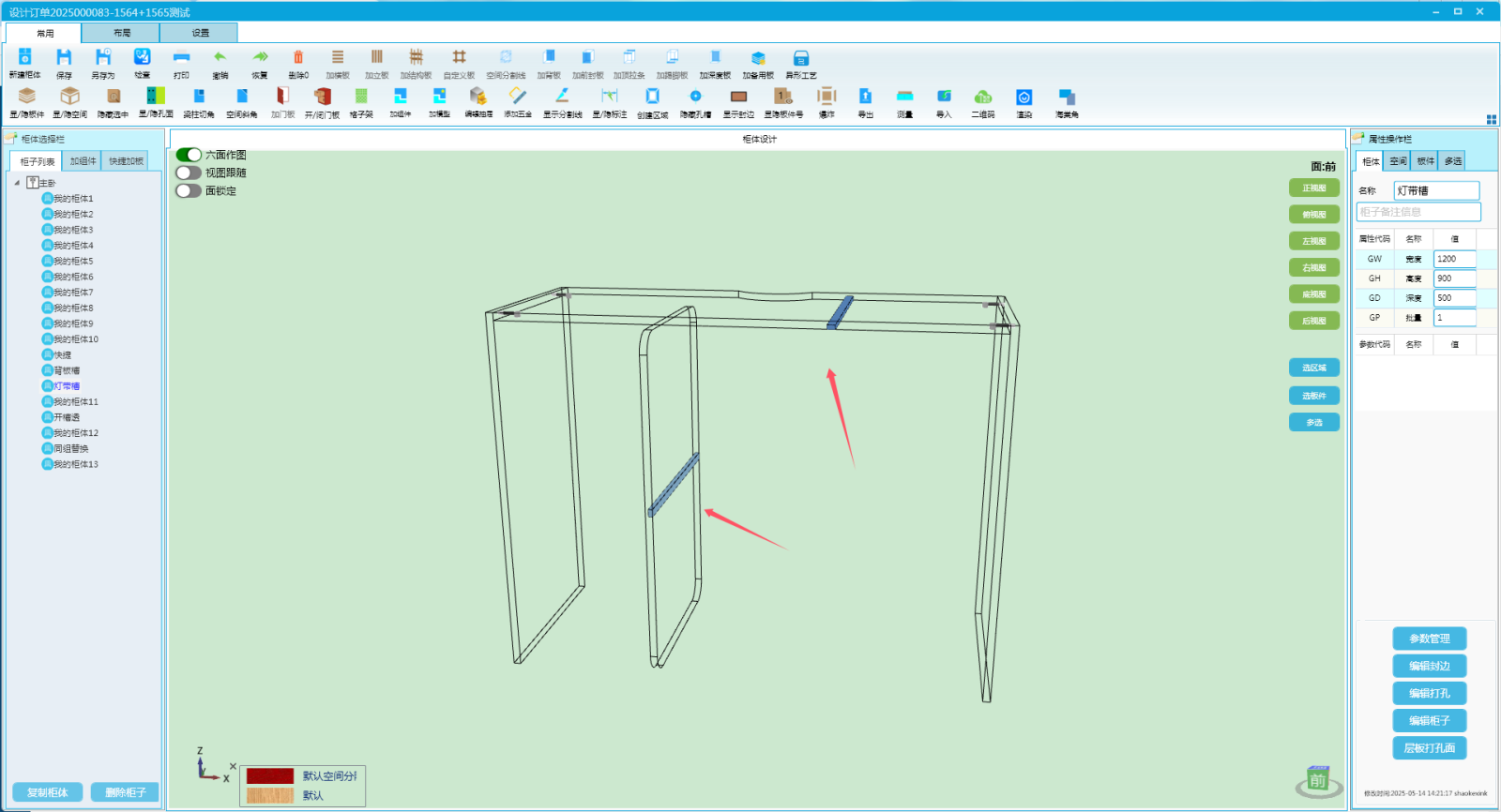Add a vertical board via 加立板
Screen dimensions: 1501x812
click(377, 58)
